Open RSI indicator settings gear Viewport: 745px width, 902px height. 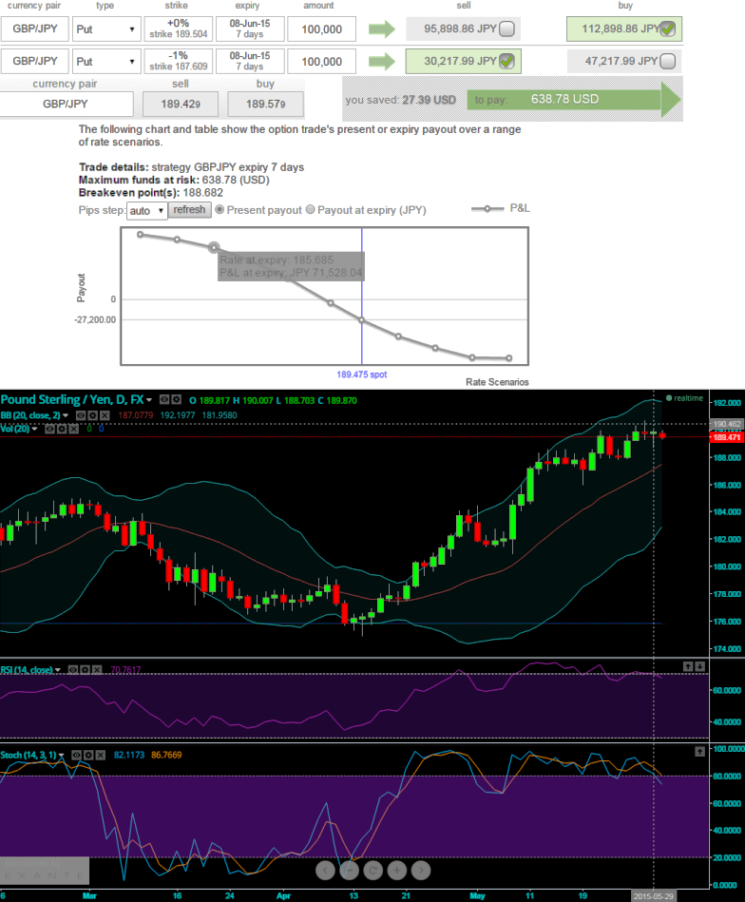(x=86, y=670)
